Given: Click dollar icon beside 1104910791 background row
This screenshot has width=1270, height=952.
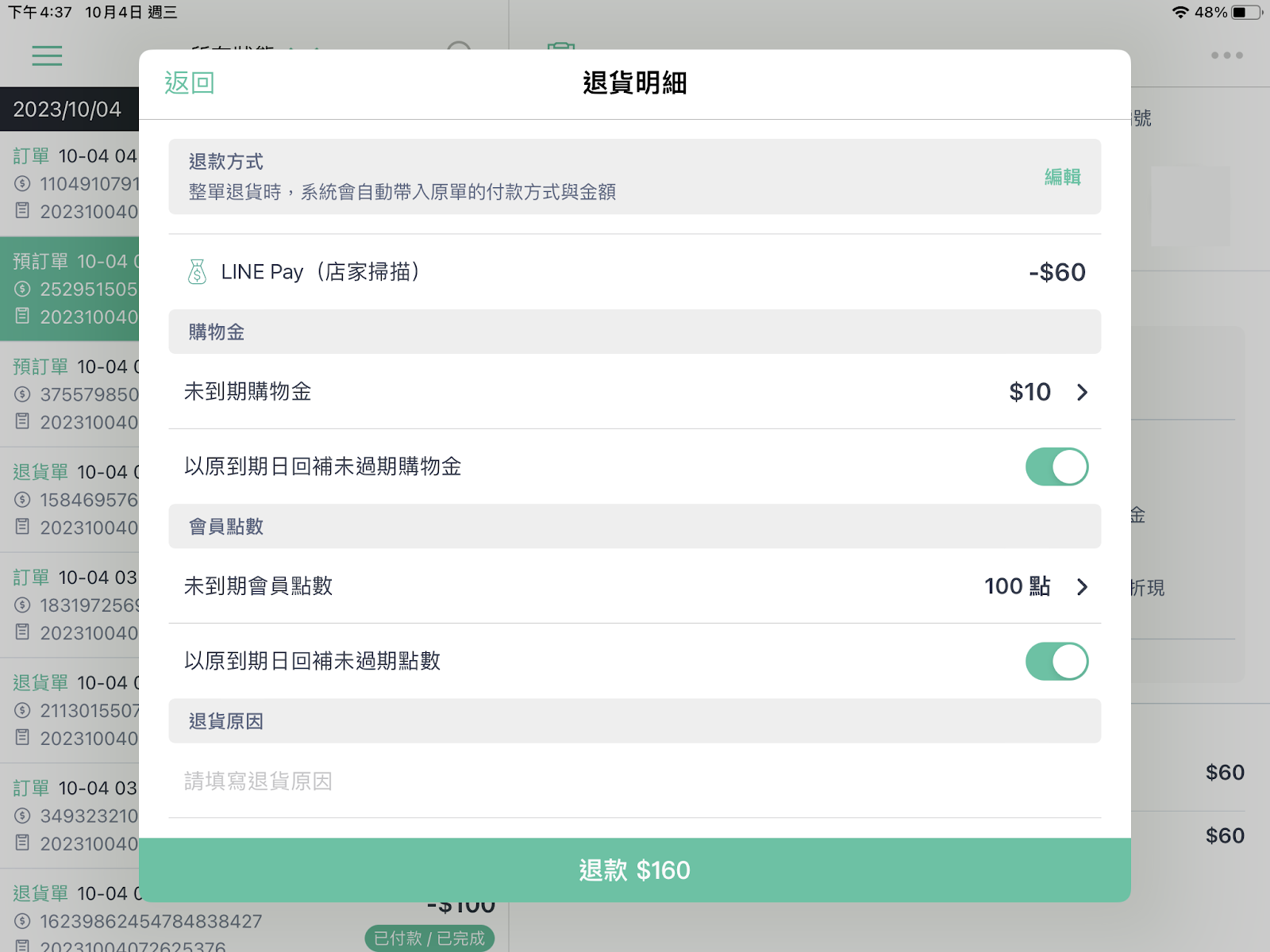Looking at the screenshot, I should (x=22, y=184).
